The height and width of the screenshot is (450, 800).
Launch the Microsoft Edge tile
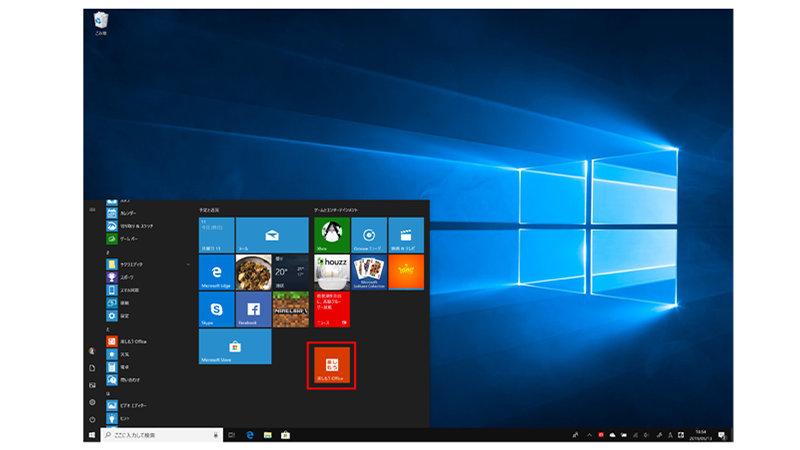216,272
